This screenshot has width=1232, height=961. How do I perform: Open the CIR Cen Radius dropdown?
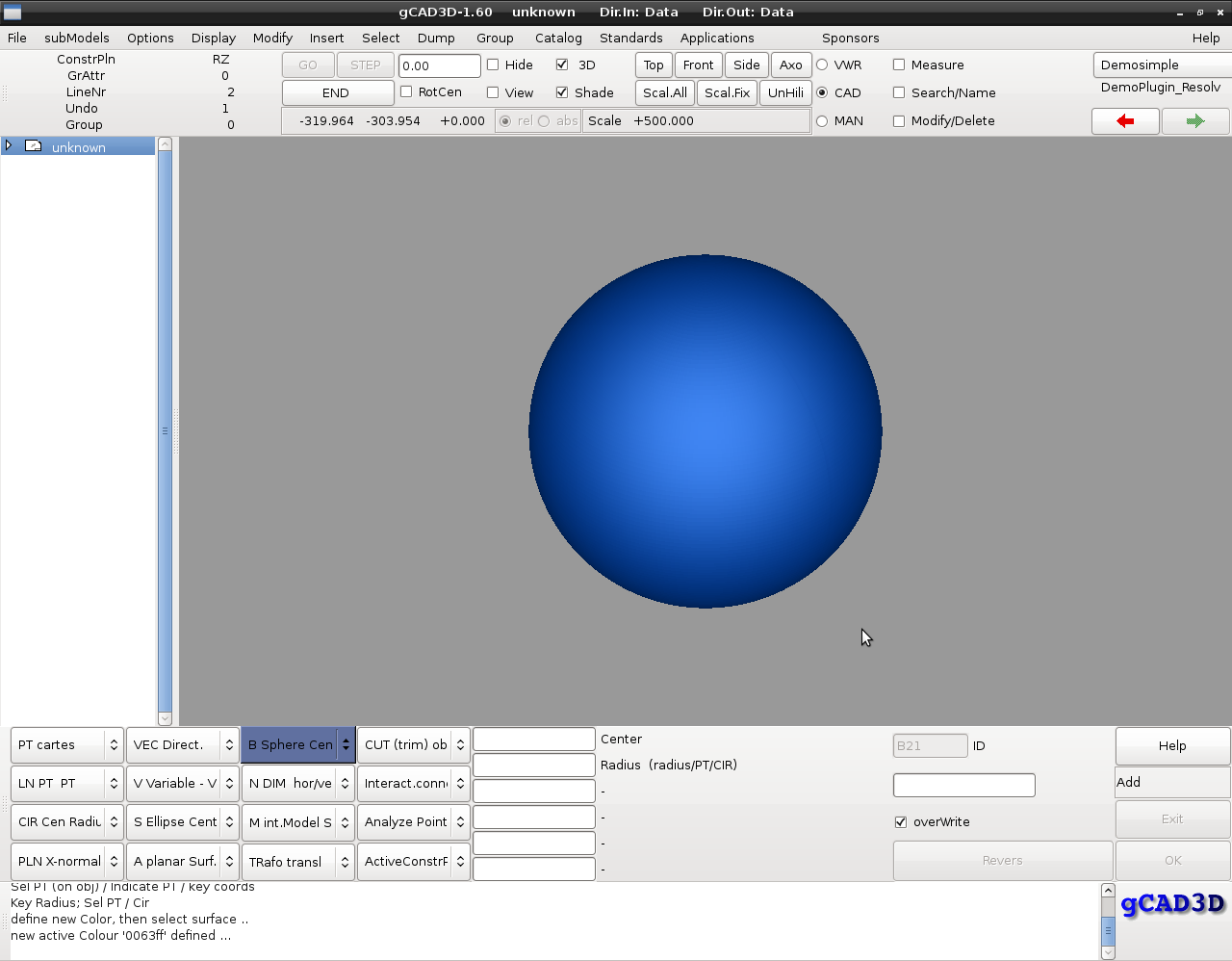coord(66,821)
